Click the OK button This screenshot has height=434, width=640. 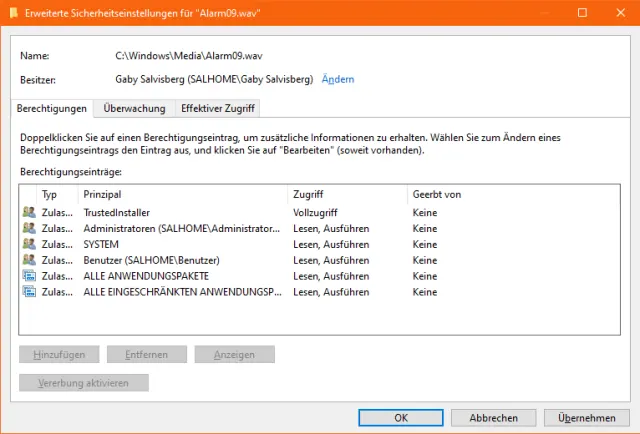[401, 418]
